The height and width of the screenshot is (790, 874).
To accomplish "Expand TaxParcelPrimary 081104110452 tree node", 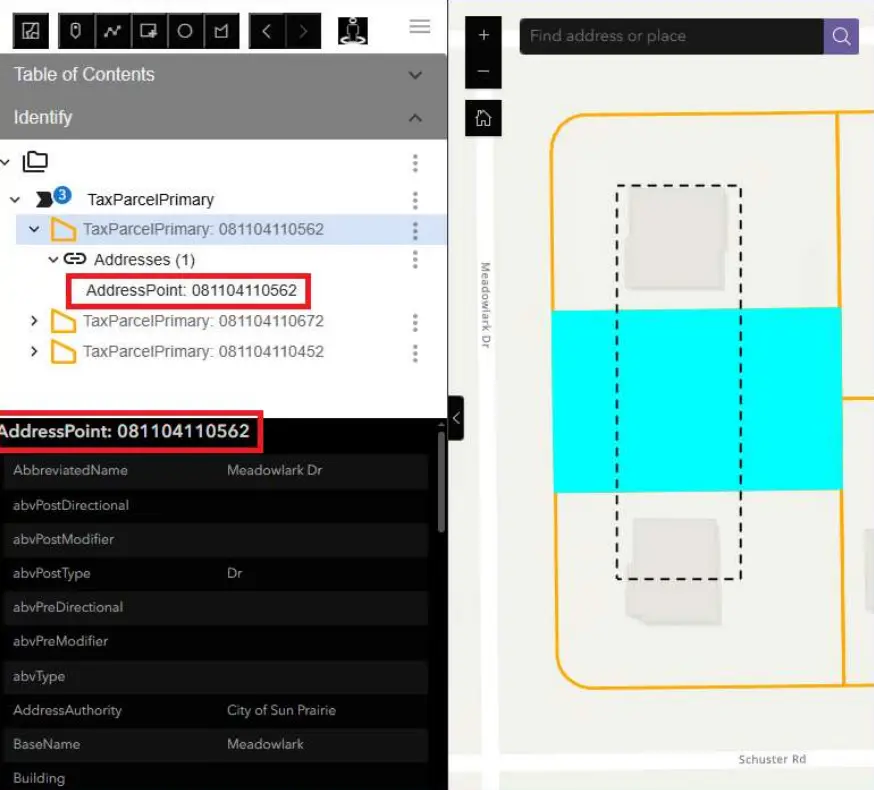I will [35, 352].
